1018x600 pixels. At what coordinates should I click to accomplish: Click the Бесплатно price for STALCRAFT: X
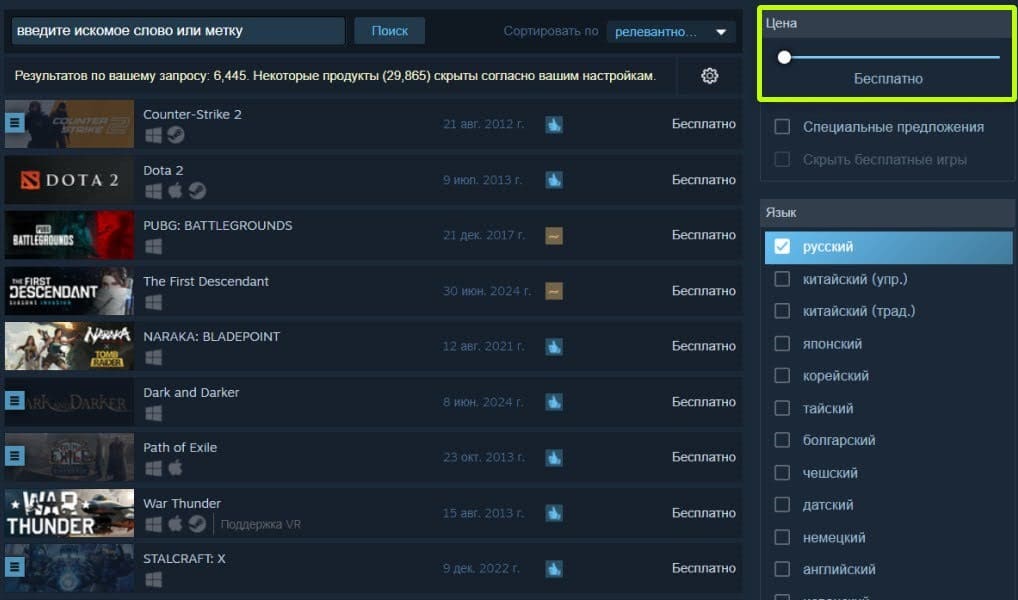coord(704,568)
